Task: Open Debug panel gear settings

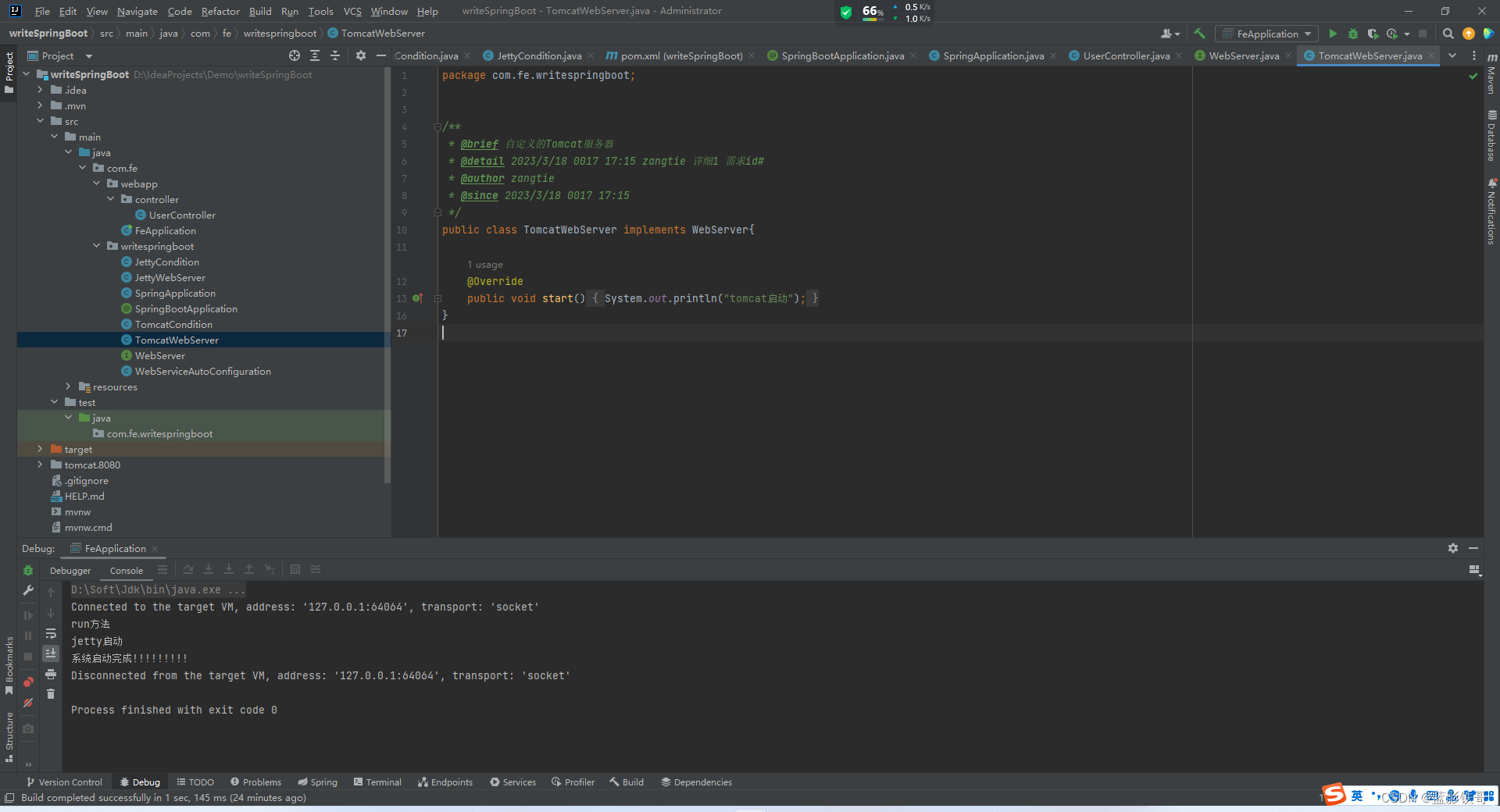Action: pyautogui.click(x=1453, y=548)
